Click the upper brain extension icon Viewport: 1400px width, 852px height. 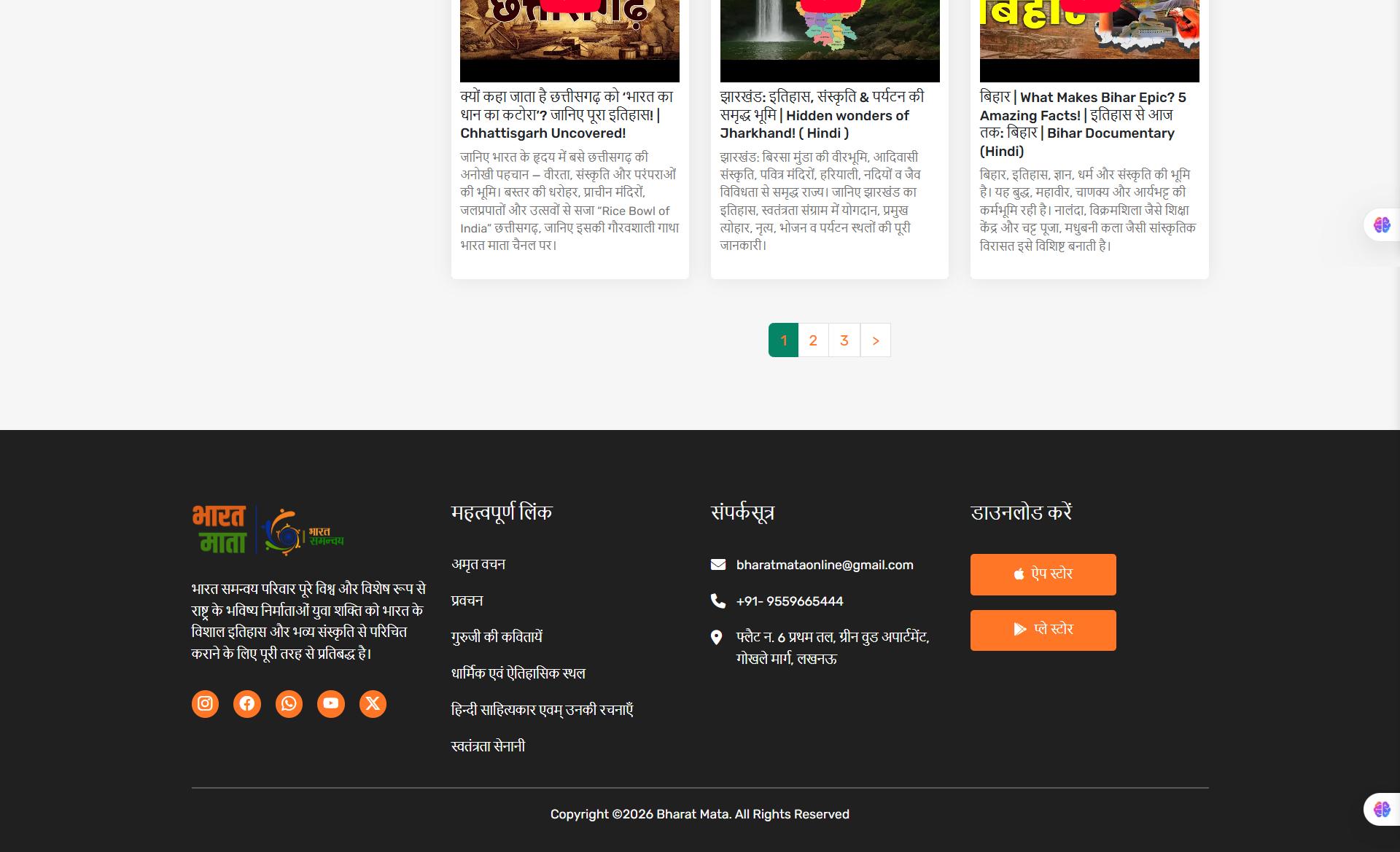pos(1382,225)
